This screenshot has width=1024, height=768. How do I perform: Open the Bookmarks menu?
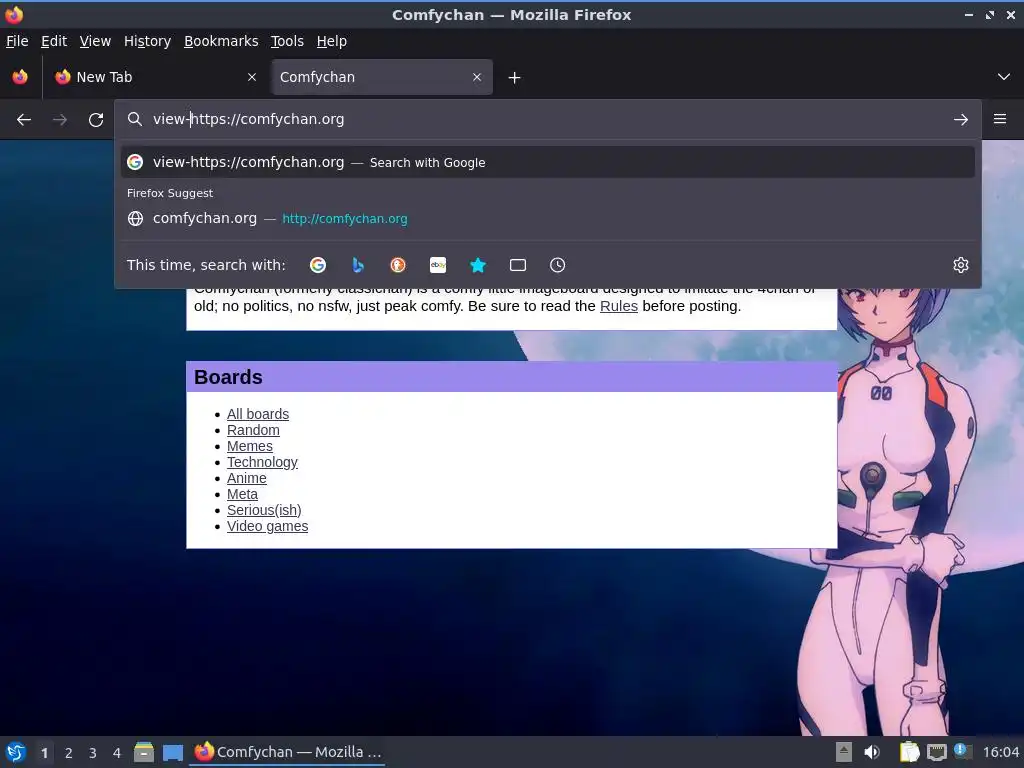pos(221,41)
